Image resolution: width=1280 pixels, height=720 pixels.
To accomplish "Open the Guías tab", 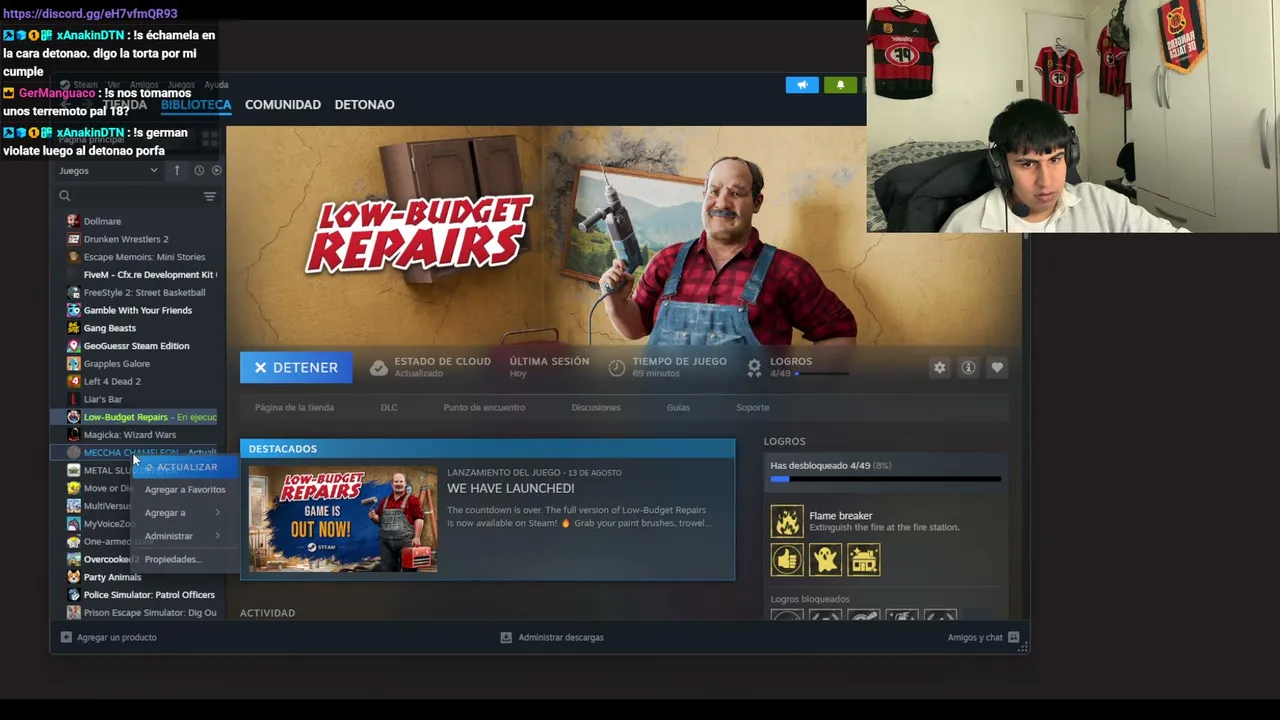I will 678,407.
